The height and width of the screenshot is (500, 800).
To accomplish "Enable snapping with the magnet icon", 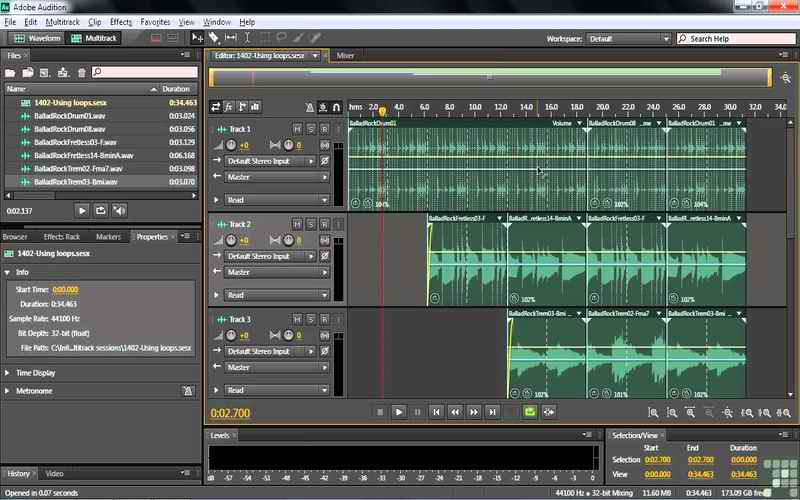I will pos(337,107).
